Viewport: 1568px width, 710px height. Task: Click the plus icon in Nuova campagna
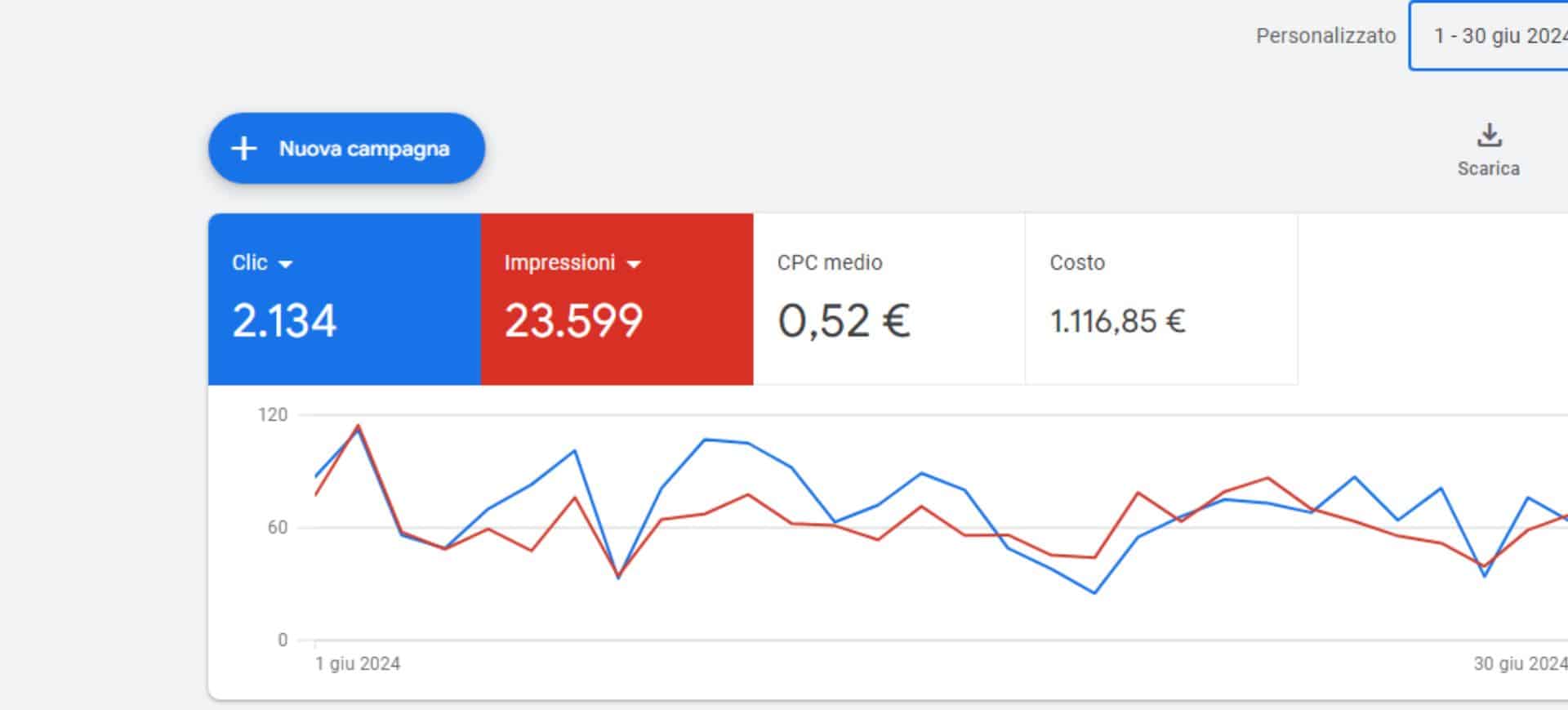point(244,149)
